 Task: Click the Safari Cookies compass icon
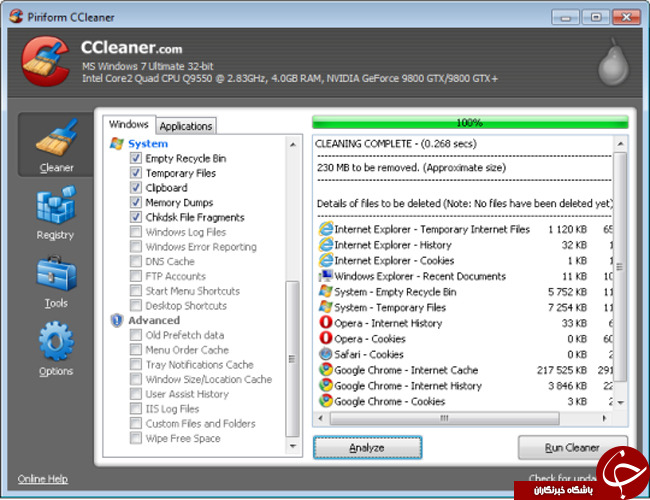point(326,354)
